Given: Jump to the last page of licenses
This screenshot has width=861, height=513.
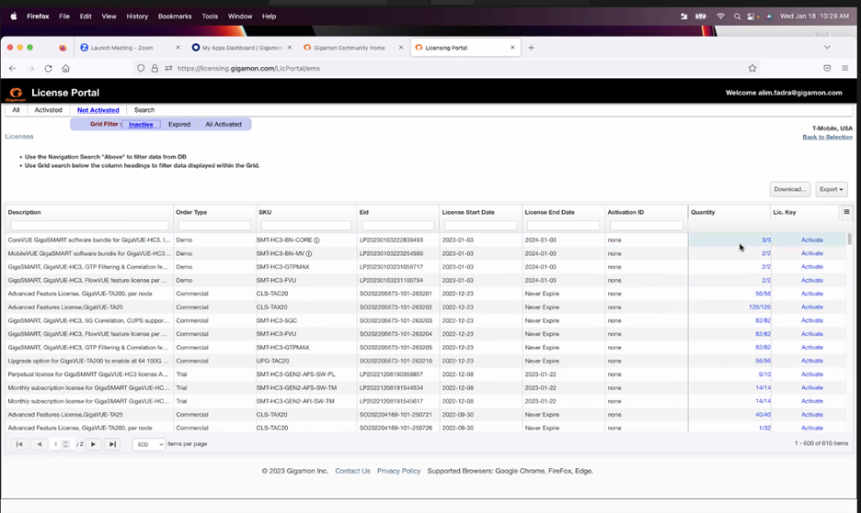Looking at the screenshot, I should (112, 444).
